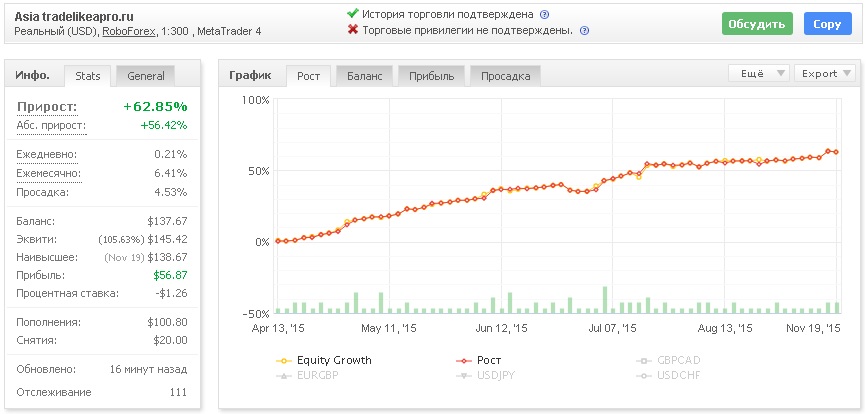This screenshot has width=868, height=414.
Task: Select the Баланс chart tab
Action: (364, 76)
